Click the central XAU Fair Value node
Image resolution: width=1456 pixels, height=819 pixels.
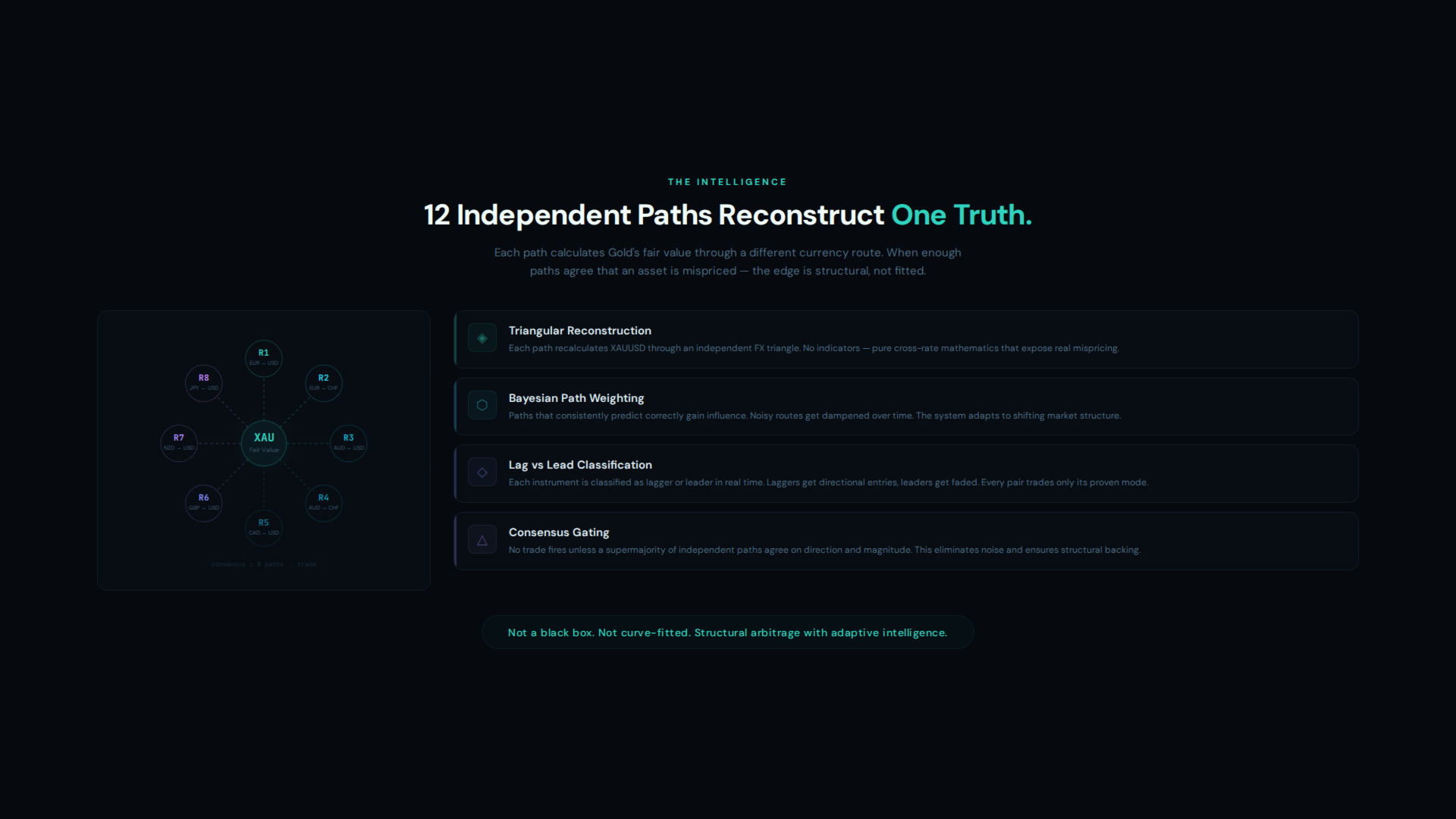click(264, 443)
